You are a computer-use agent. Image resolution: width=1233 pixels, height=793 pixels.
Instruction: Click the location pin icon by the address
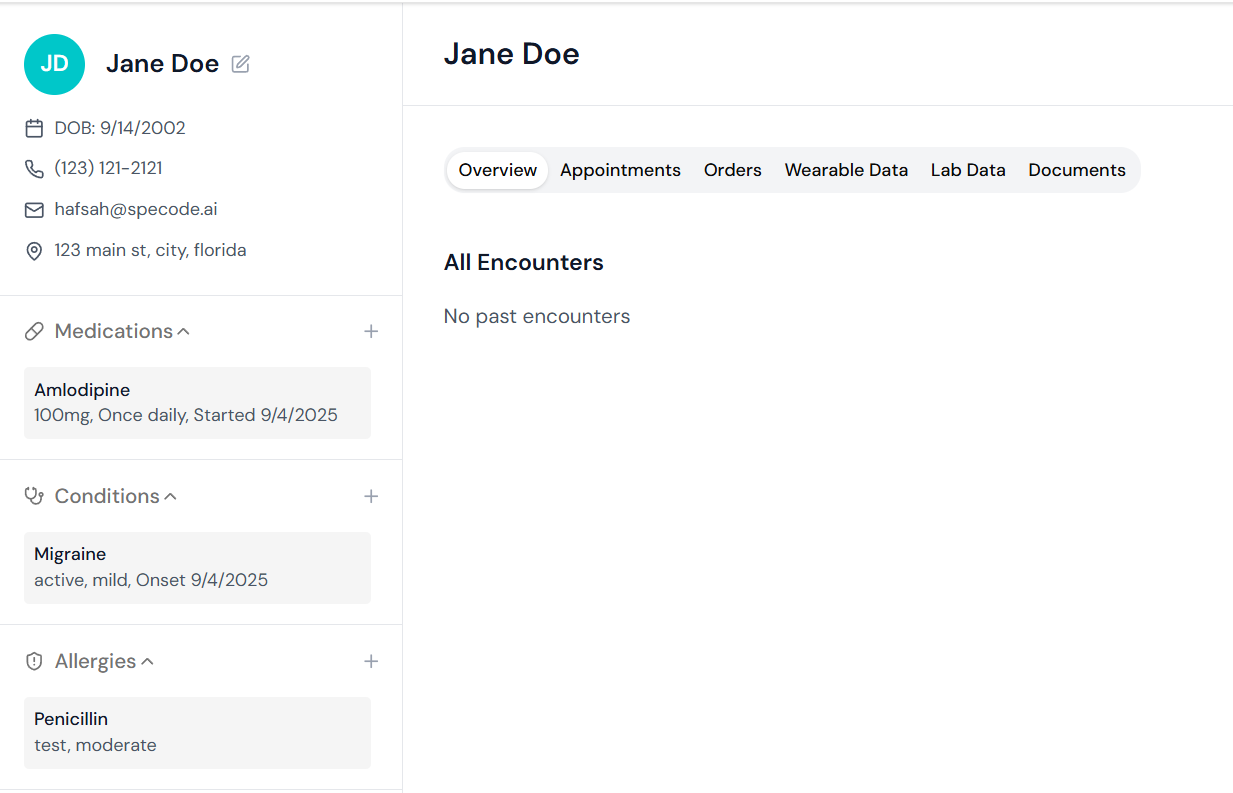[x=34, y=250]
